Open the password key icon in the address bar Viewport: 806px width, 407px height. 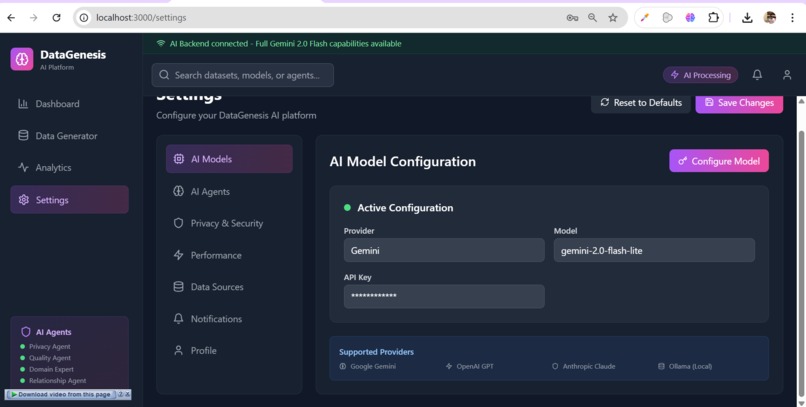click(x=572, y=17)
